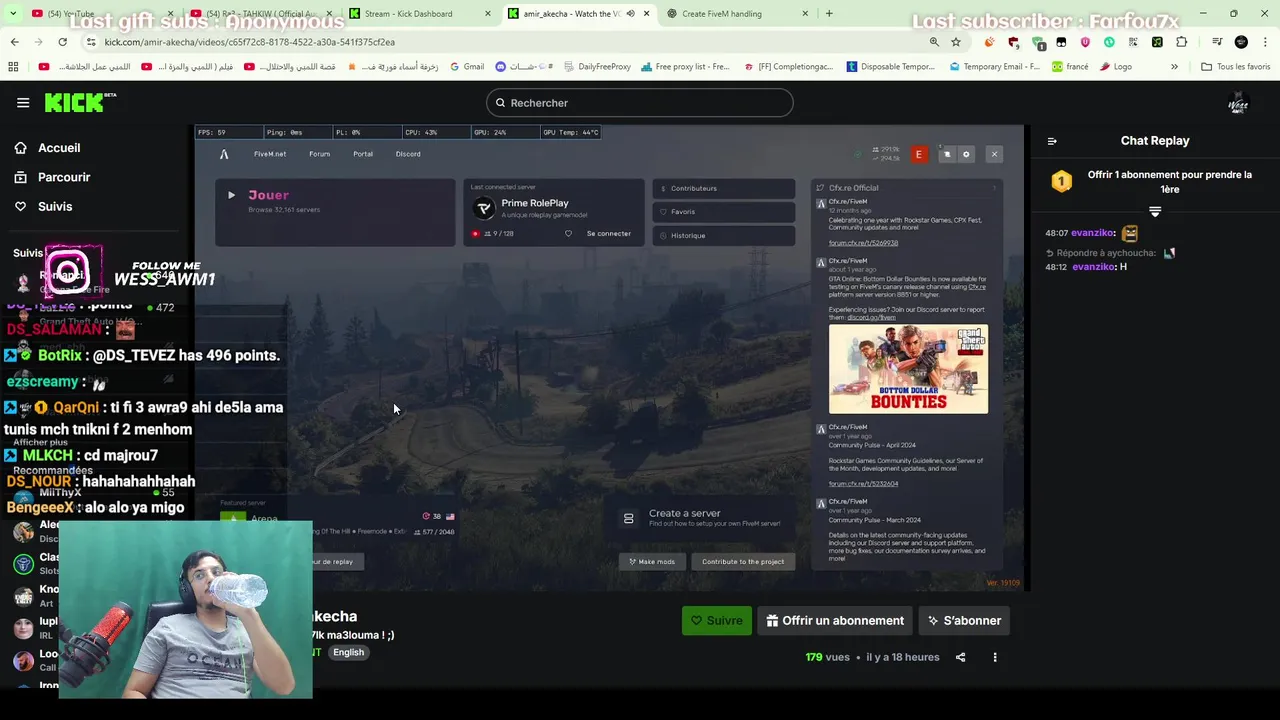The image size is (1280, 720).
Task: Mute tab audio speaker icon
Action: (x=630, y=14)
